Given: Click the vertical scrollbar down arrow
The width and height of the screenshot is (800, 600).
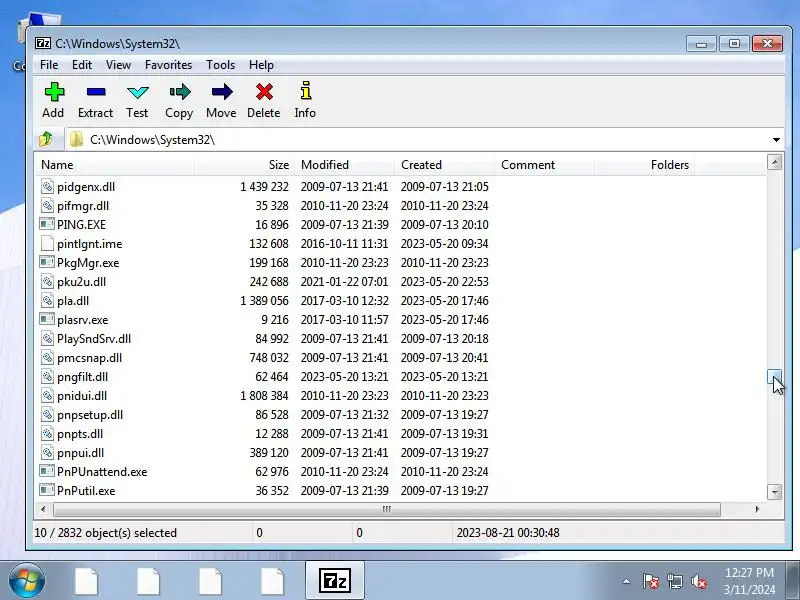Looking at the screenshot, I should point(774,492).
